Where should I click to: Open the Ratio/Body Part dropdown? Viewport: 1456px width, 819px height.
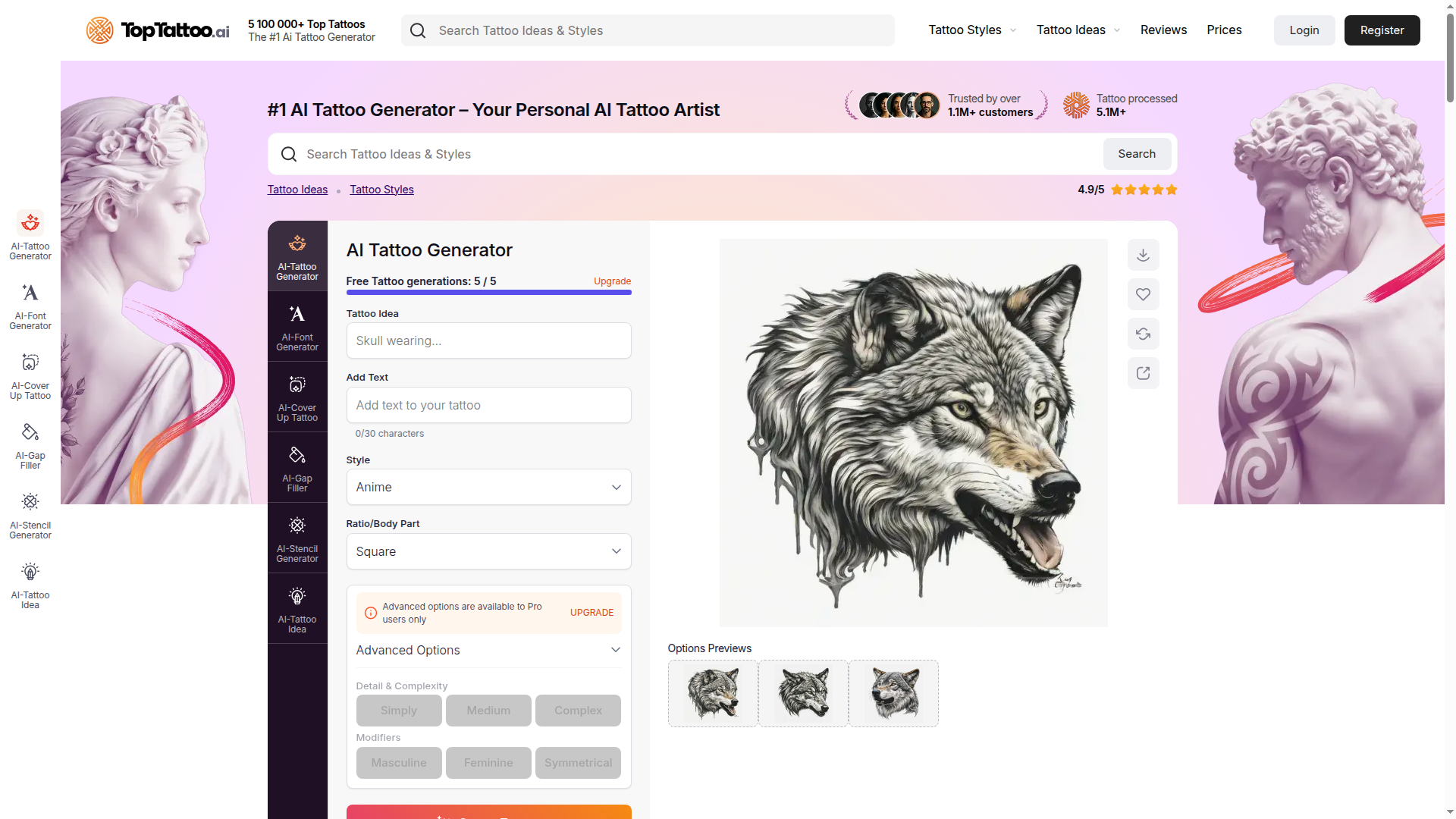pyautogui.click(x=488, y=551)
